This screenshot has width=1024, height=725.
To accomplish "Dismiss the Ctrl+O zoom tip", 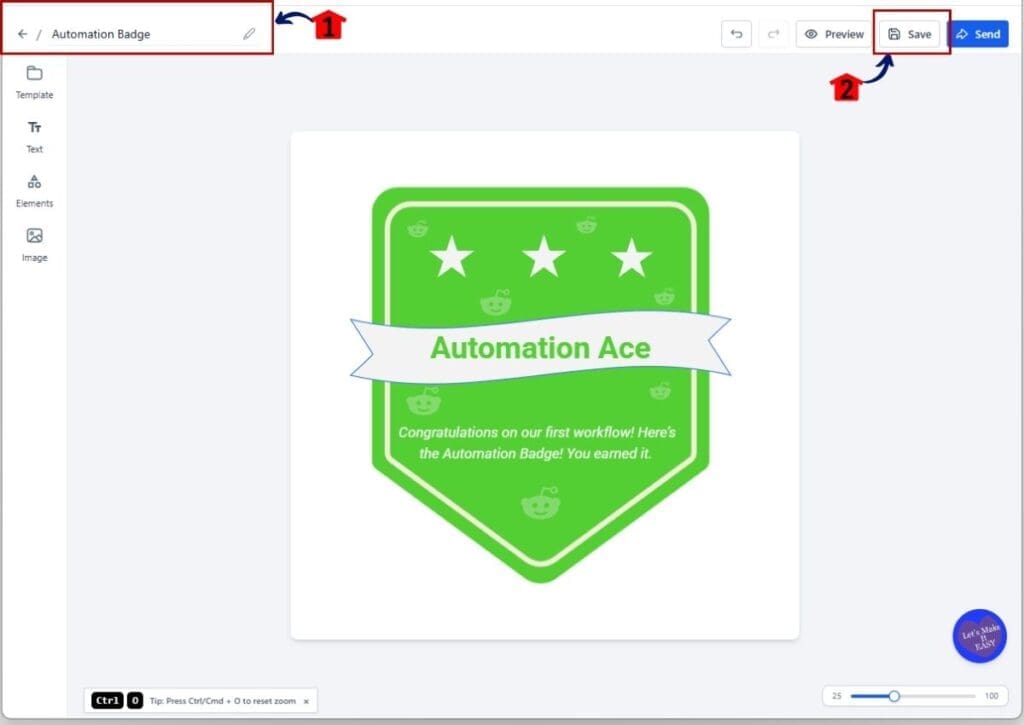I will click(306, 700).
